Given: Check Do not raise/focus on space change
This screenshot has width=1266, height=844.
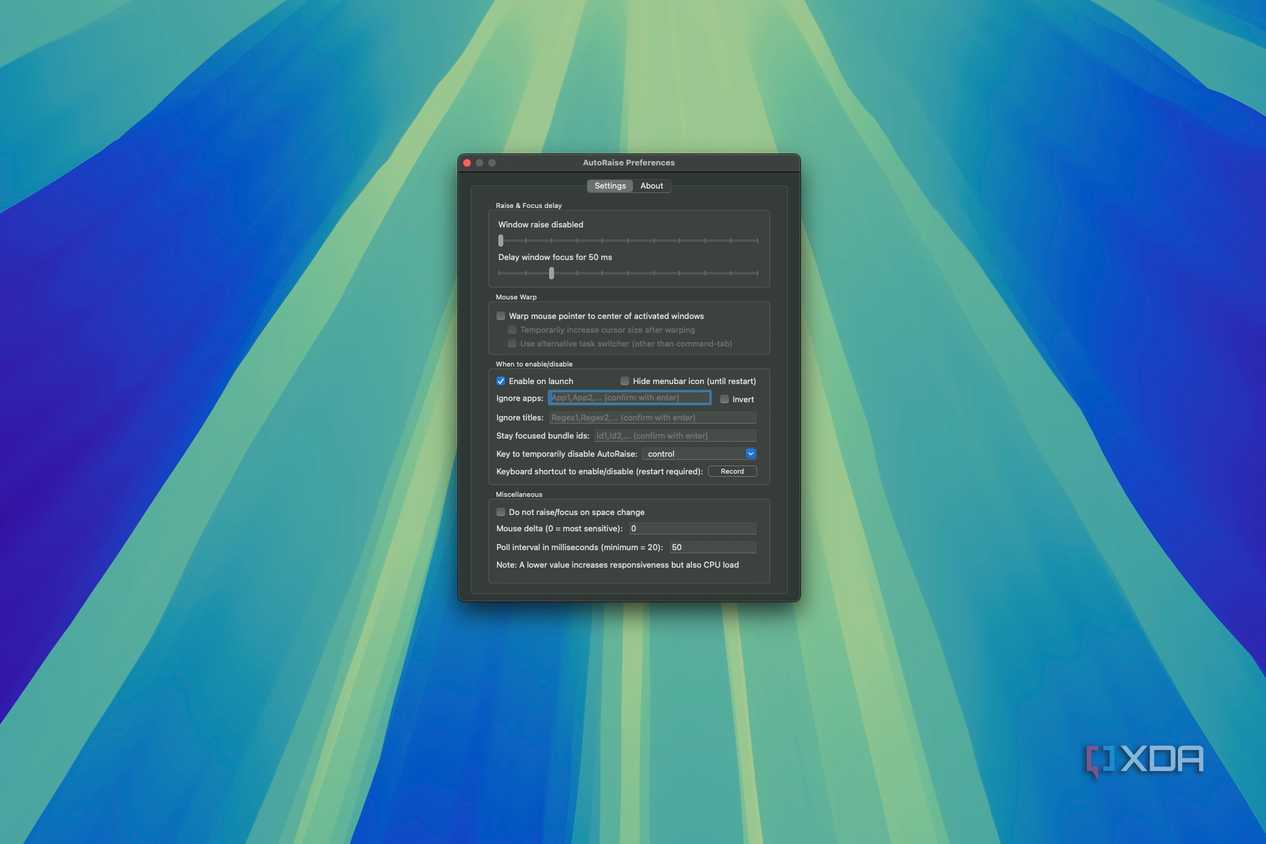Looking at the screenshot, I should (x=501, y=512).
